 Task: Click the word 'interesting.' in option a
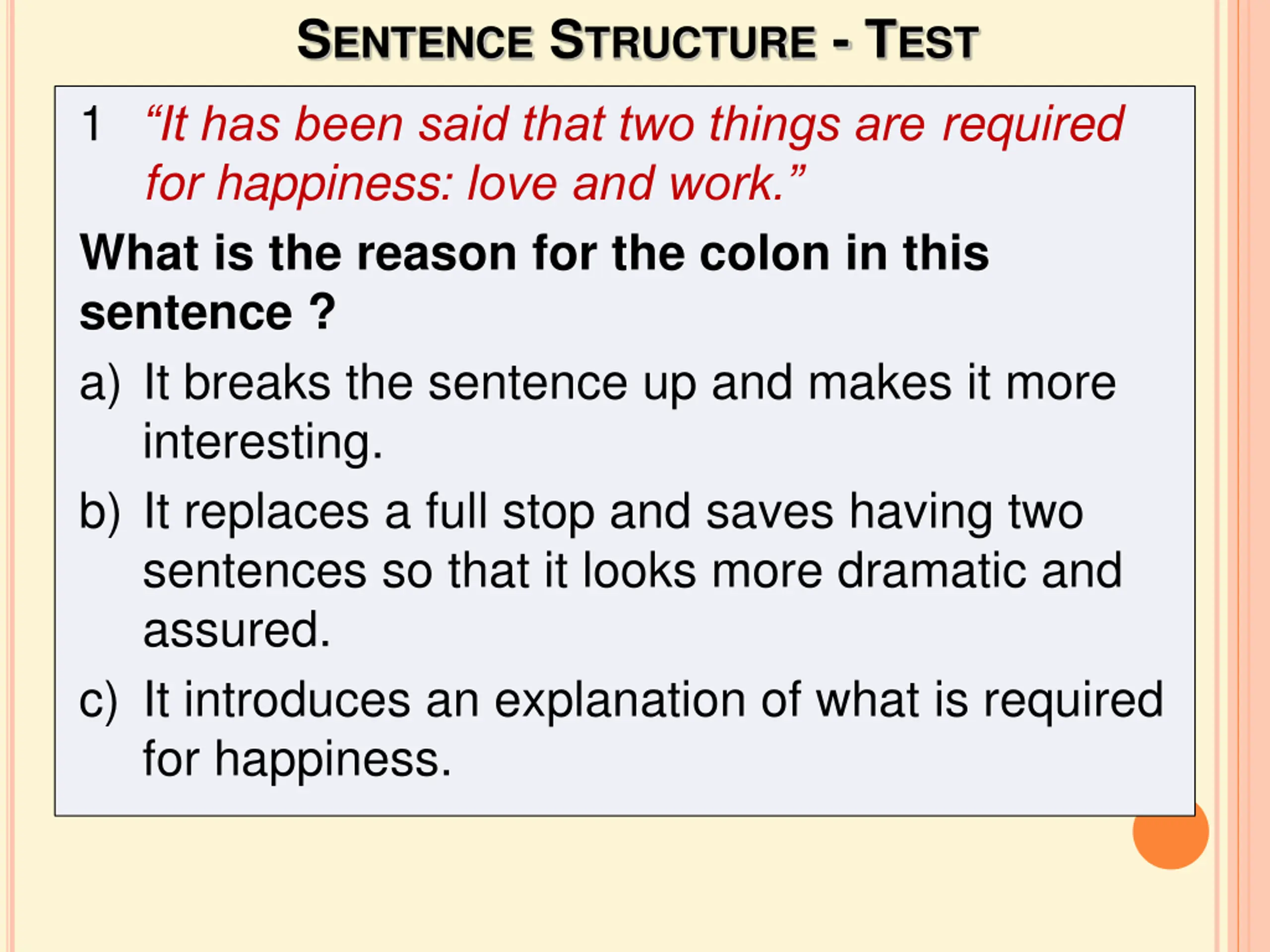[x=262, y=443]
